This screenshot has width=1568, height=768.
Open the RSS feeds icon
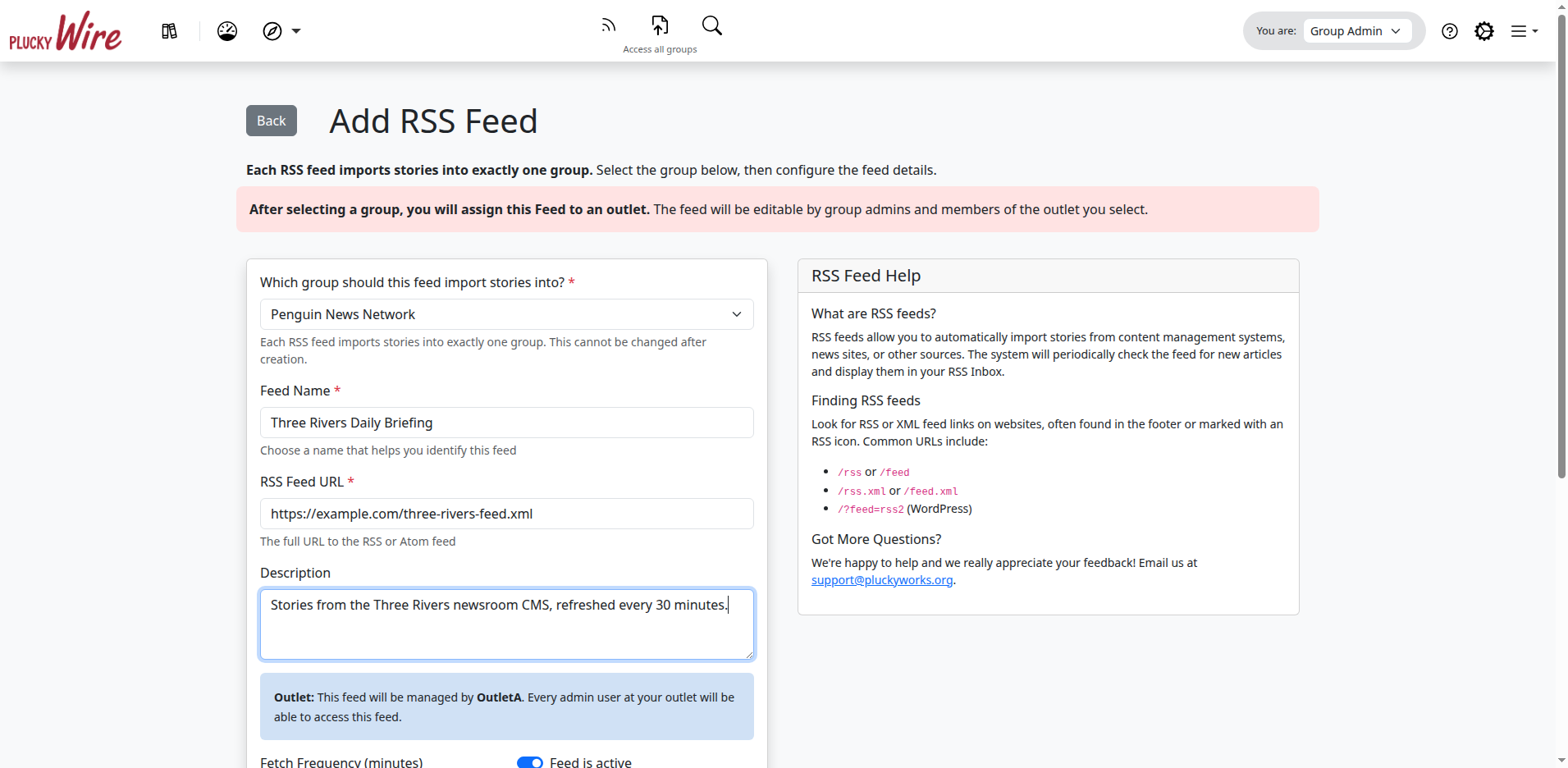click(608, 25)
